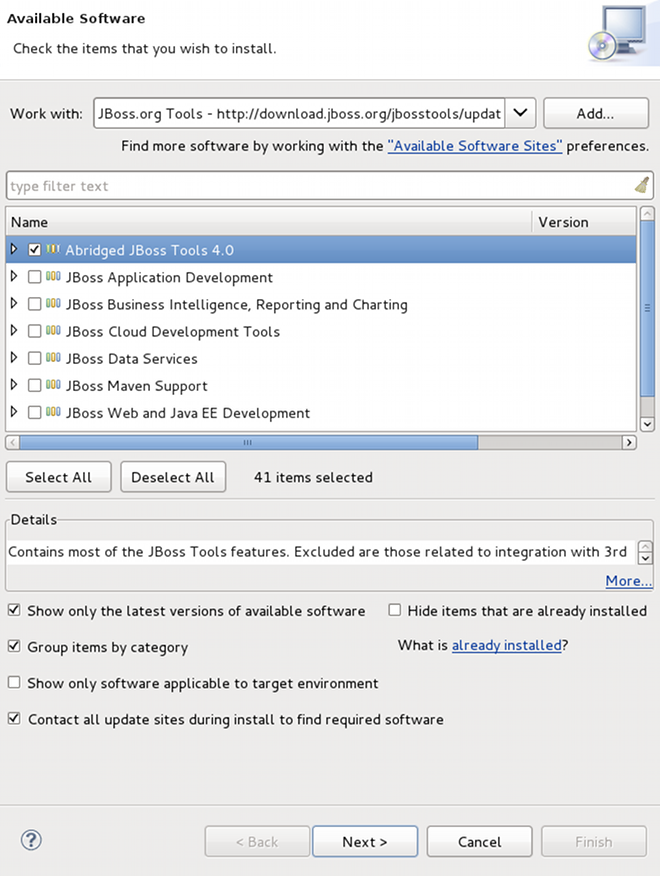Click the category icon beside JBoss Web and Java EE
The height and width of the screenshot is (876, 660).
(x=53, y=412)
